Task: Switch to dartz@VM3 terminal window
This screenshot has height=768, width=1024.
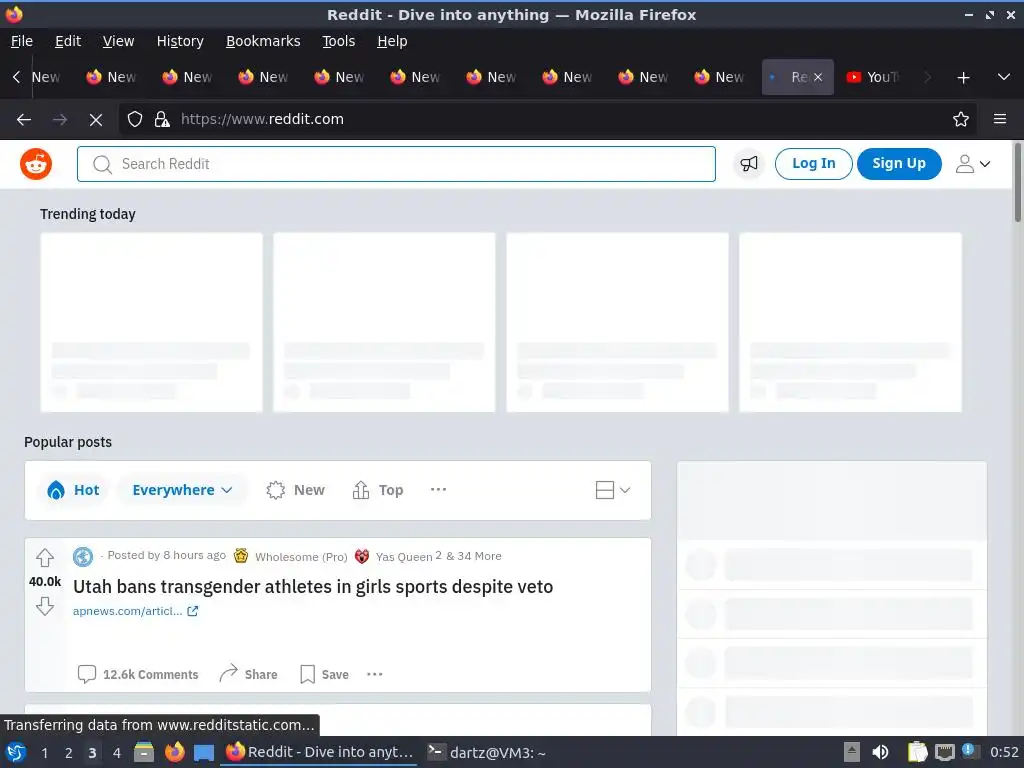Action: point(487,752)
